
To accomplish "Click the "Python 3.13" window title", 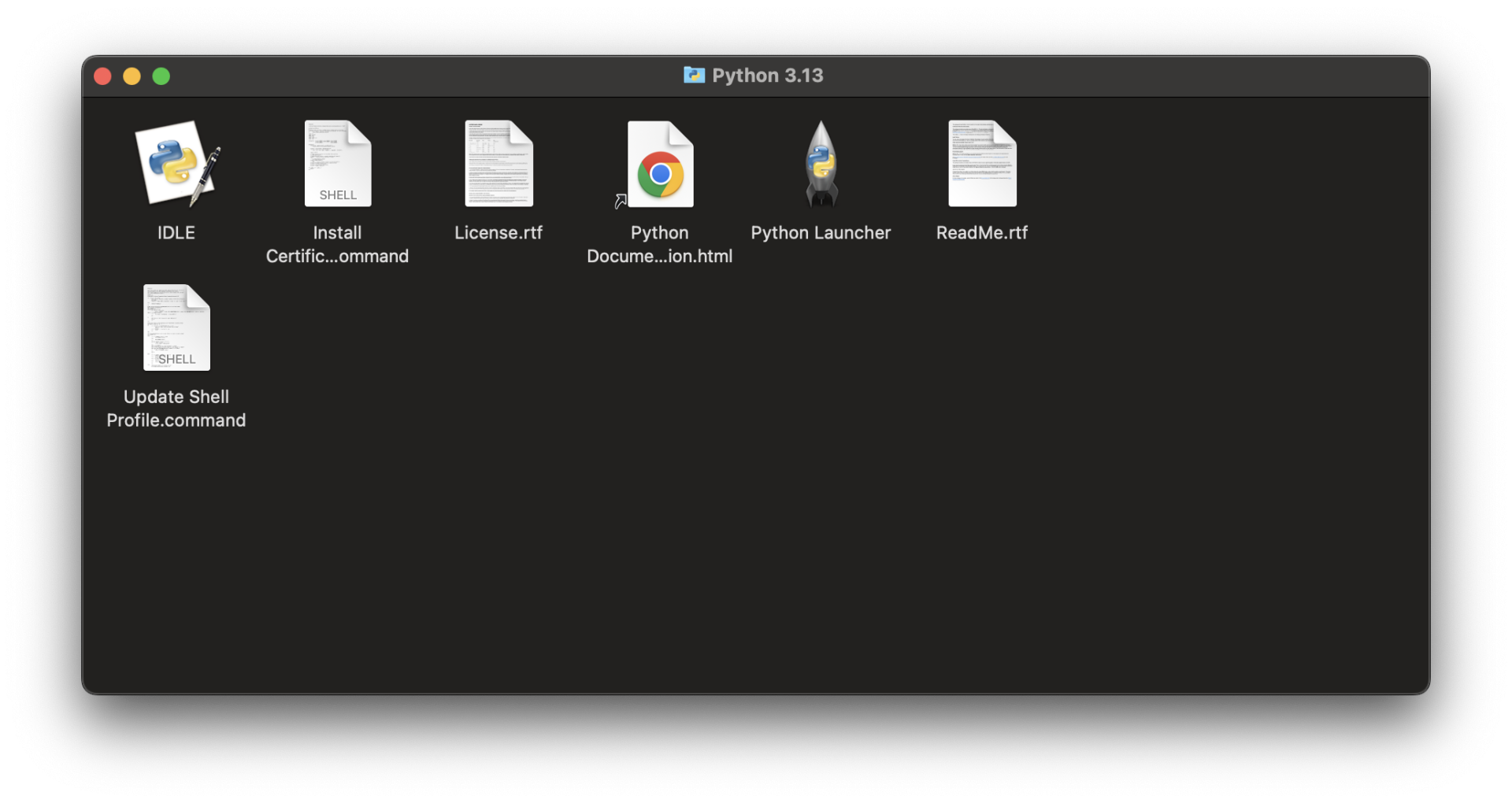I will pos(768,75).
